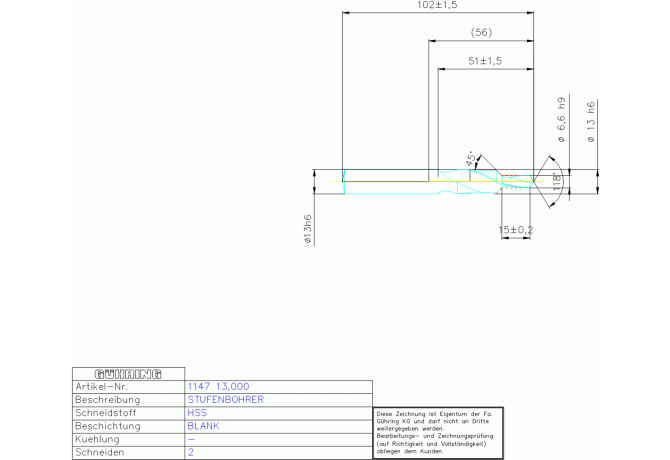The width and height of the screenshot is (670, 460).
Task: Click the Schneidstoff row label
Action: point(106,413)
